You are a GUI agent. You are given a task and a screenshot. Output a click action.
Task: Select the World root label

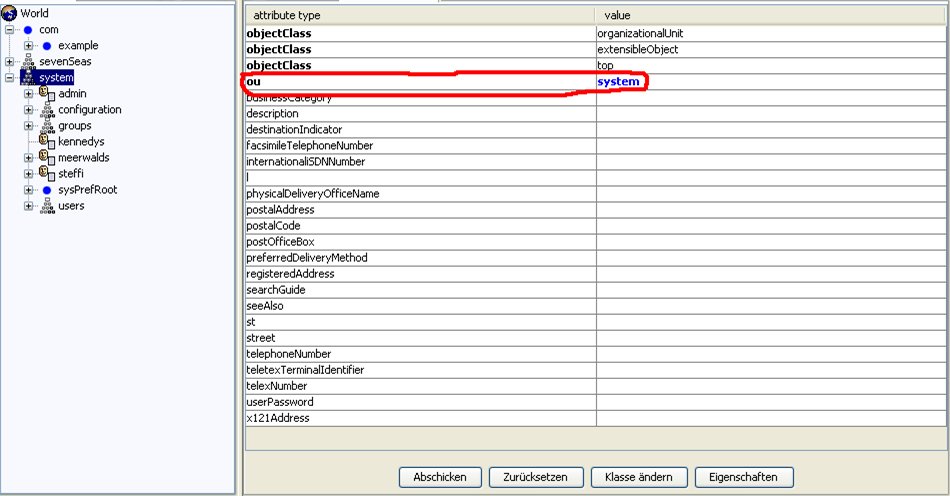coord(35,13)
